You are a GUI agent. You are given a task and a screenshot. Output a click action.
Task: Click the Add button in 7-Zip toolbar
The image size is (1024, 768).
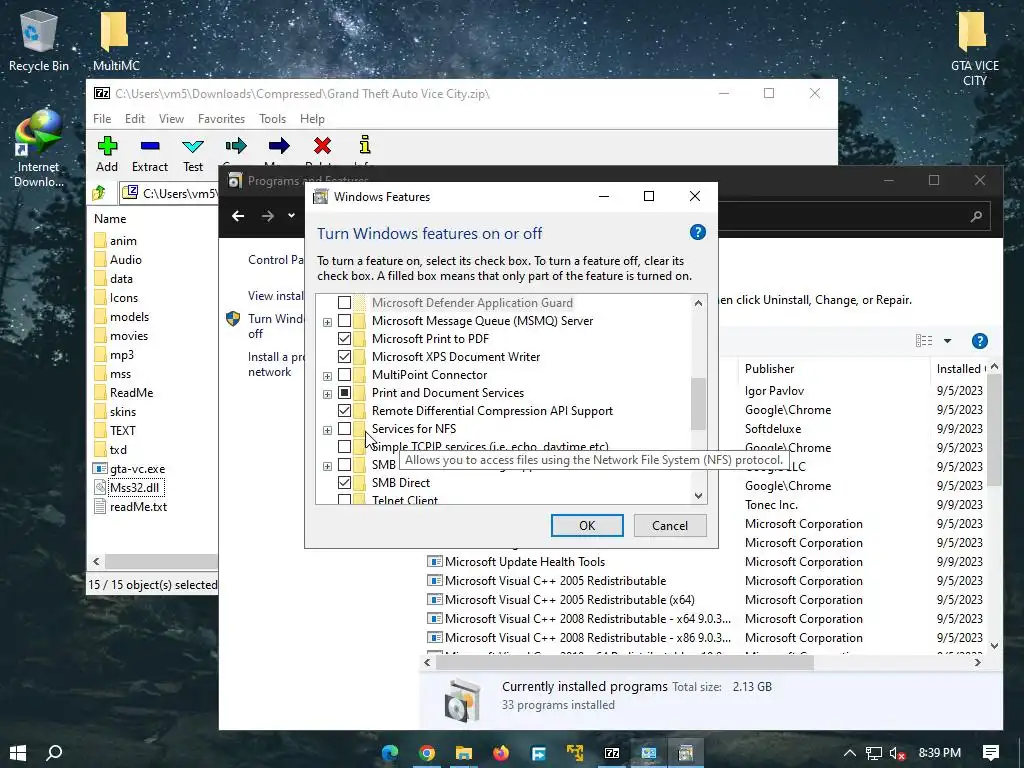click(107, 154)
